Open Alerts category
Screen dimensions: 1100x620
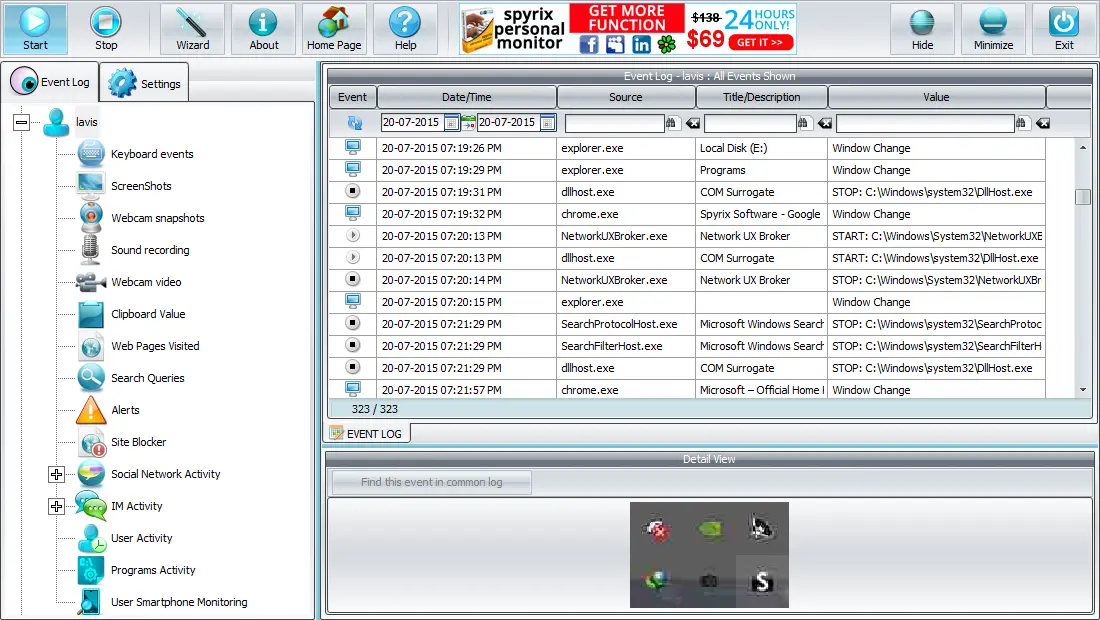125,410
